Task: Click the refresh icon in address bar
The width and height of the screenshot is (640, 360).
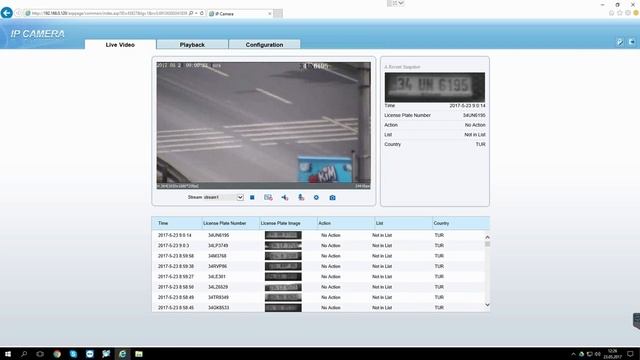Action: pyautogui.click(x=202, y=13)
